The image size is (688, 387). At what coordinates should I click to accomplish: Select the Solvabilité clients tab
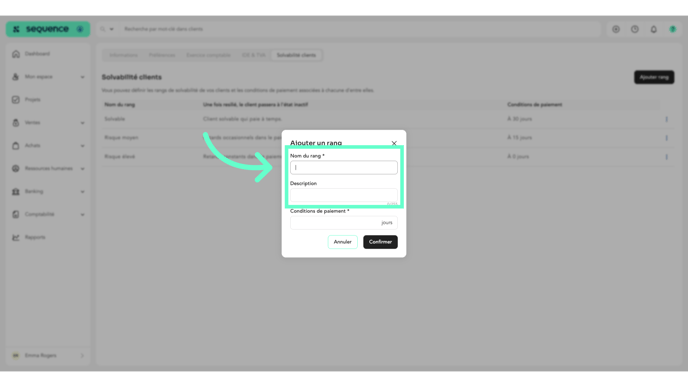(296, 55)
